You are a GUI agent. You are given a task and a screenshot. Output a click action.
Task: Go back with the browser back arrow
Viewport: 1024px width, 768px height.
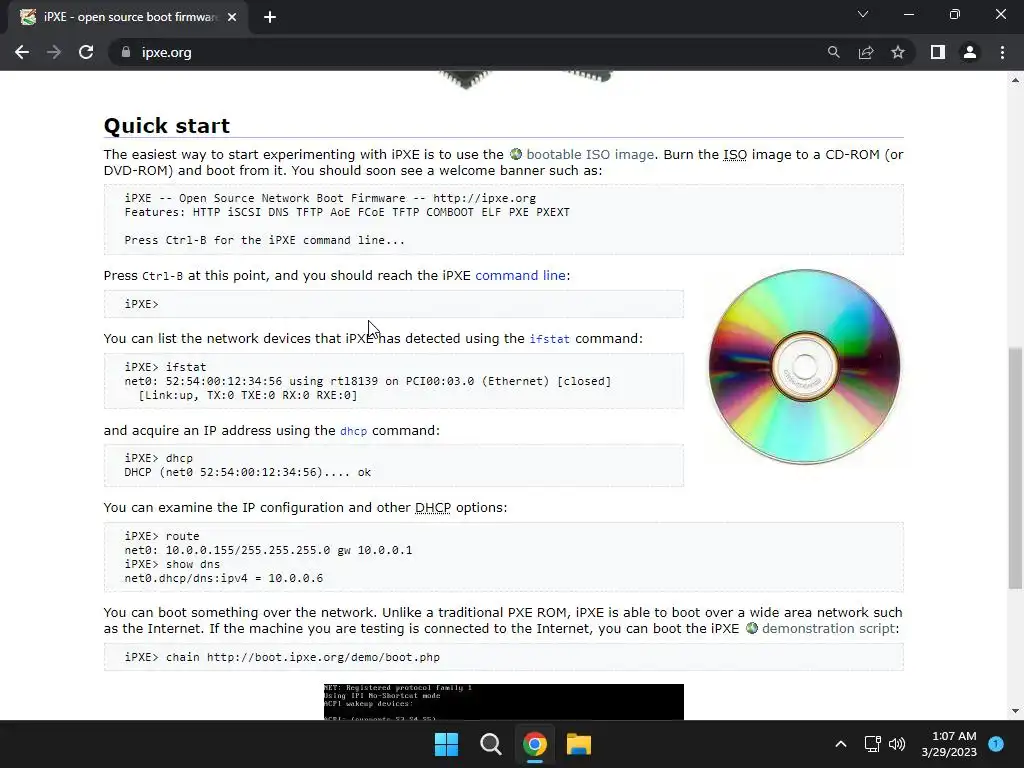(22, 52)
